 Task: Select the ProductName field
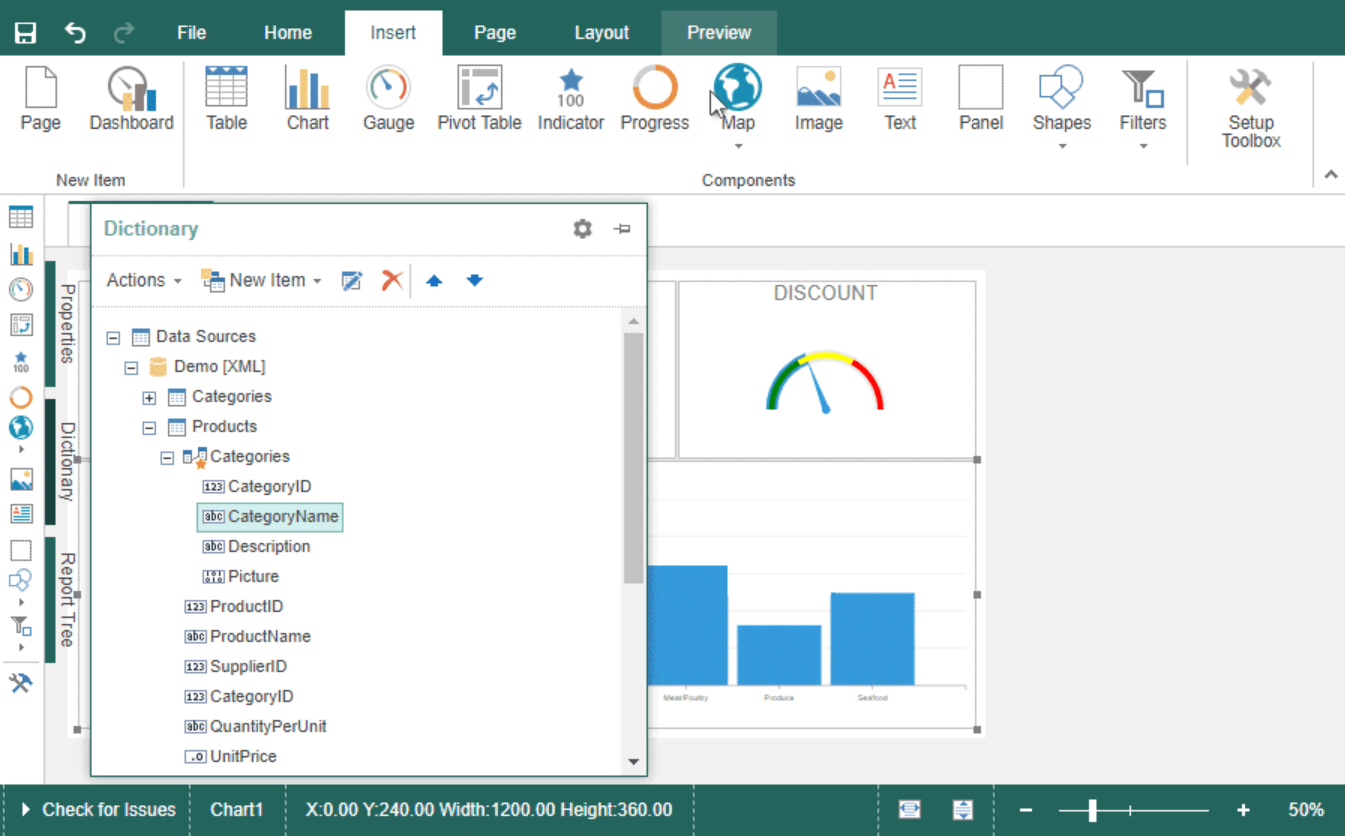(247, 637)
